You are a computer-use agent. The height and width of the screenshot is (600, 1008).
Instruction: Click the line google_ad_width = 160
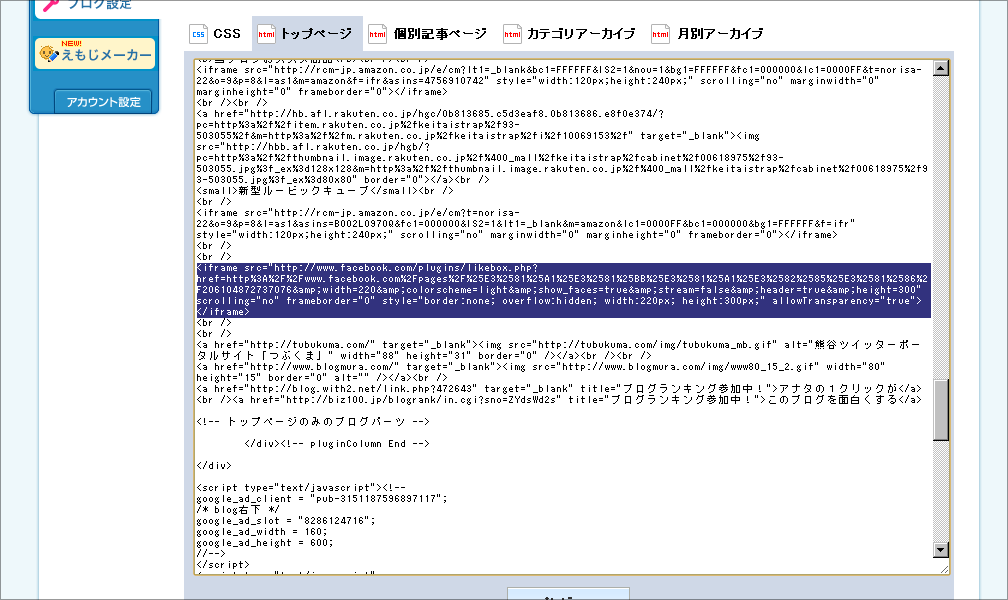(x=262, y=532)
